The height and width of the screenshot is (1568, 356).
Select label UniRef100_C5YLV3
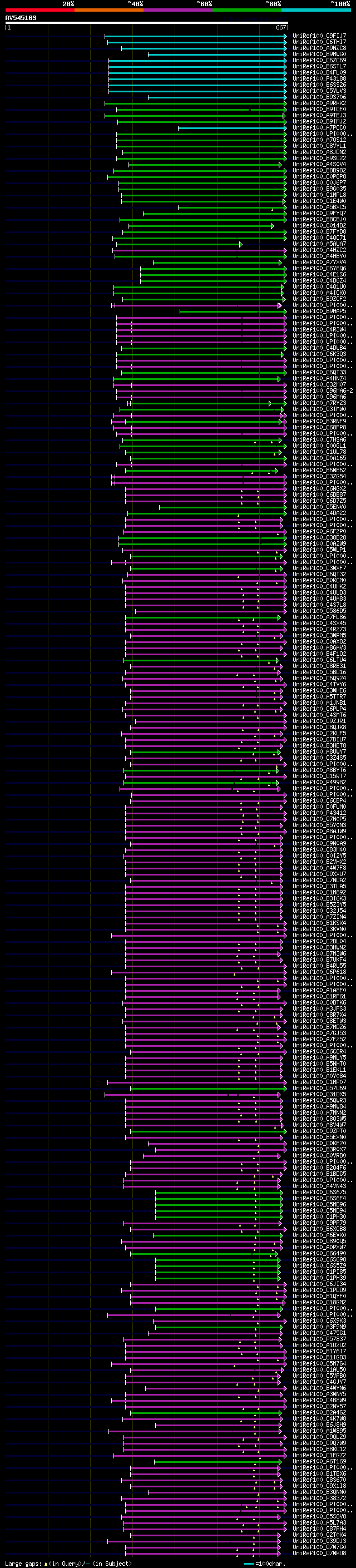319,91
